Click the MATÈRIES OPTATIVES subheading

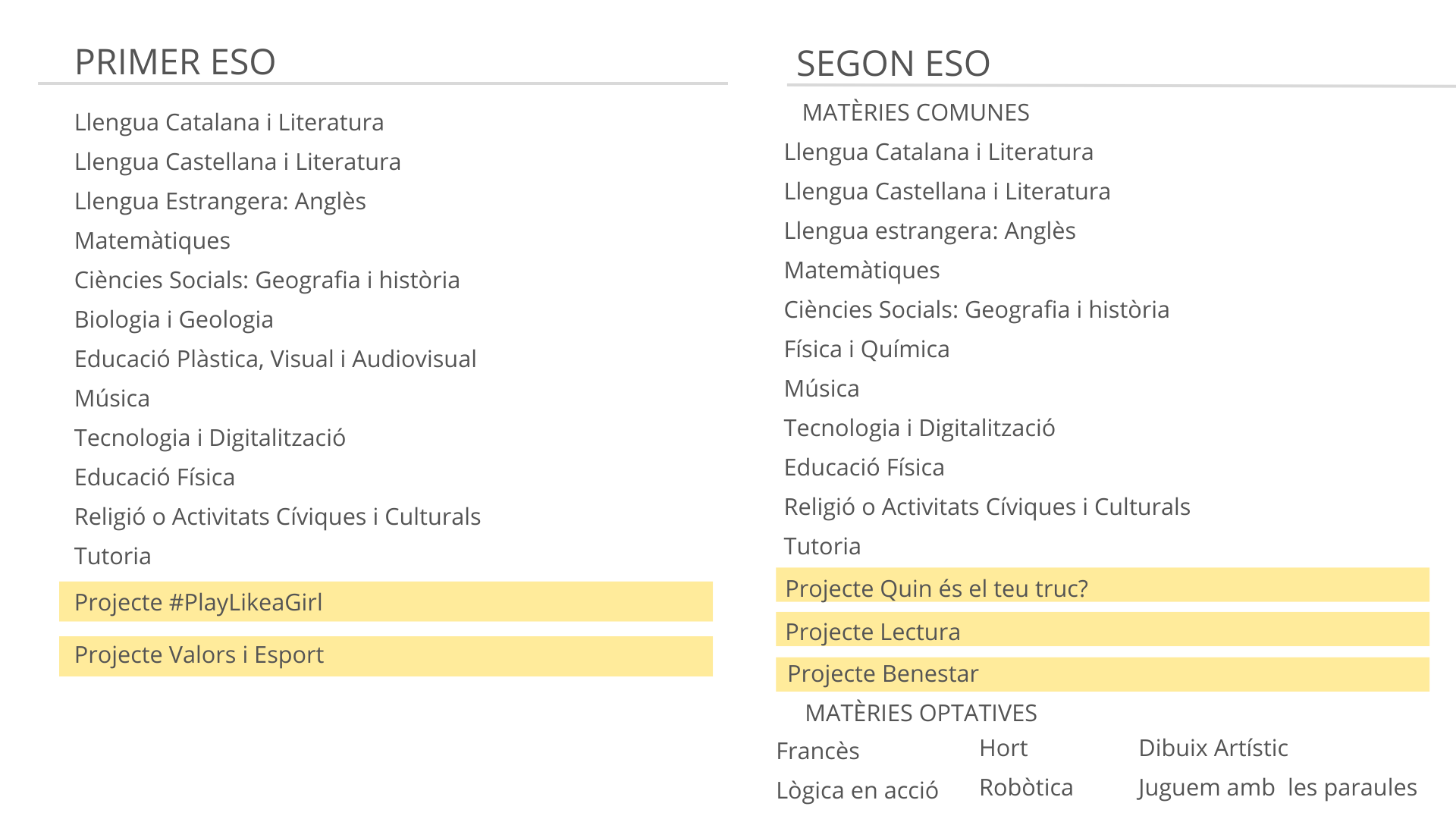coord(921,713)
